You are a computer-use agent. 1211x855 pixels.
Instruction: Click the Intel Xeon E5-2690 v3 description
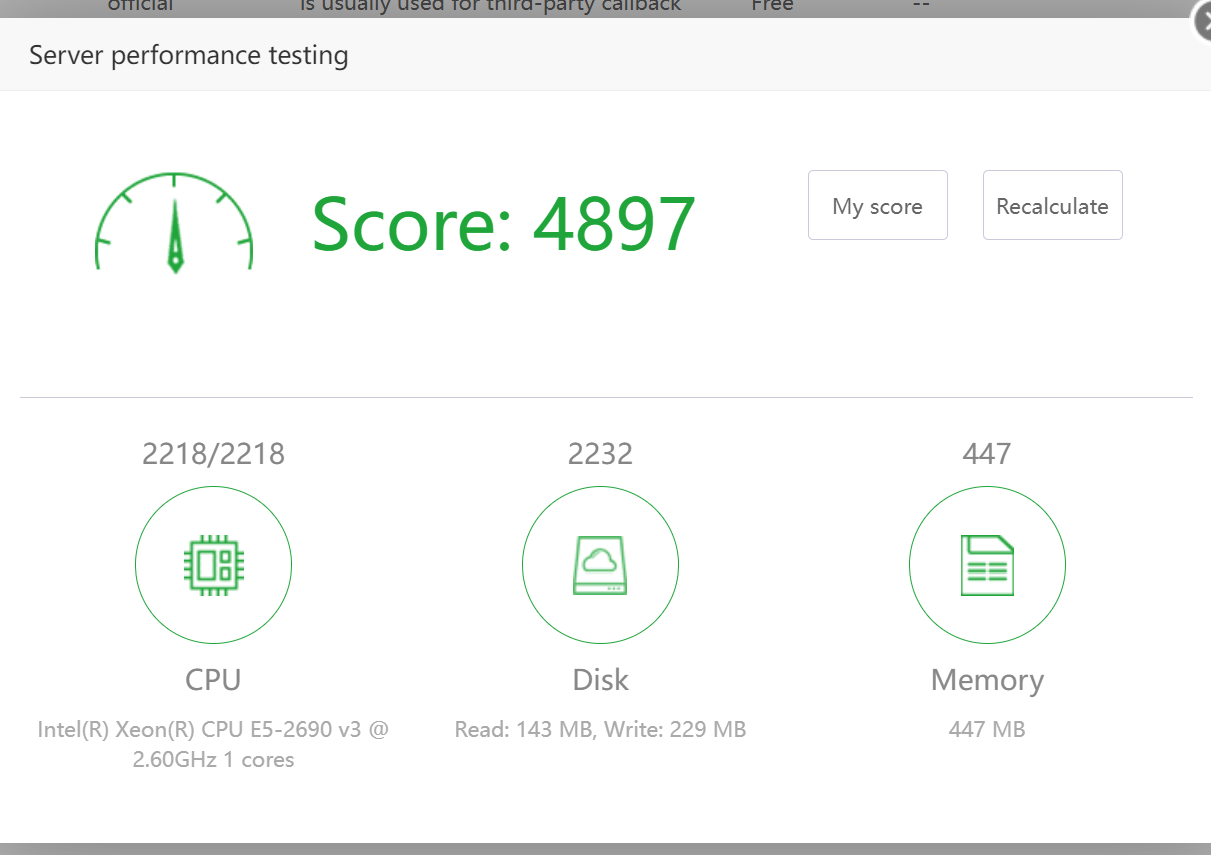(213, 744)
